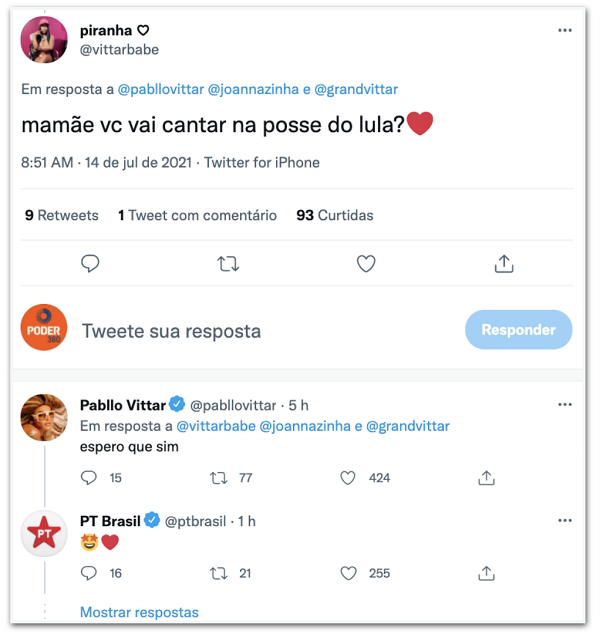View the 9 Retweets list
This screenshot has width=600, height=641.
click(x=62, y=215)
